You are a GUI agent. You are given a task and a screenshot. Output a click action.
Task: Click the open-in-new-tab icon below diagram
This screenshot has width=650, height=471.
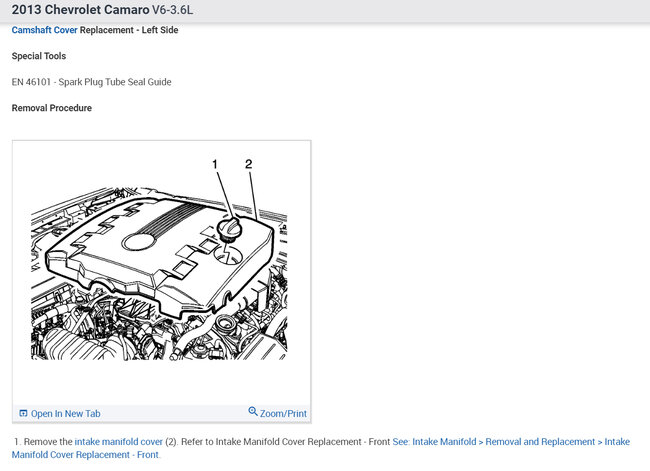pos(23,413)
